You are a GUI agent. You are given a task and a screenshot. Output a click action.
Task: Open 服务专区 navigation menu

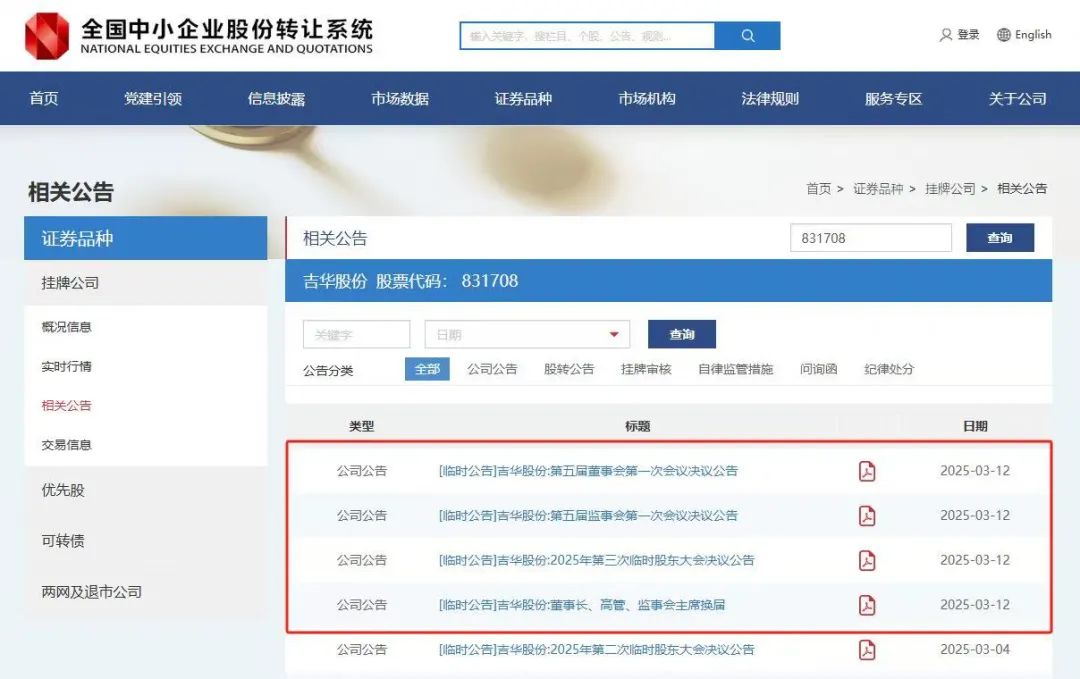(x=893, y=98)
